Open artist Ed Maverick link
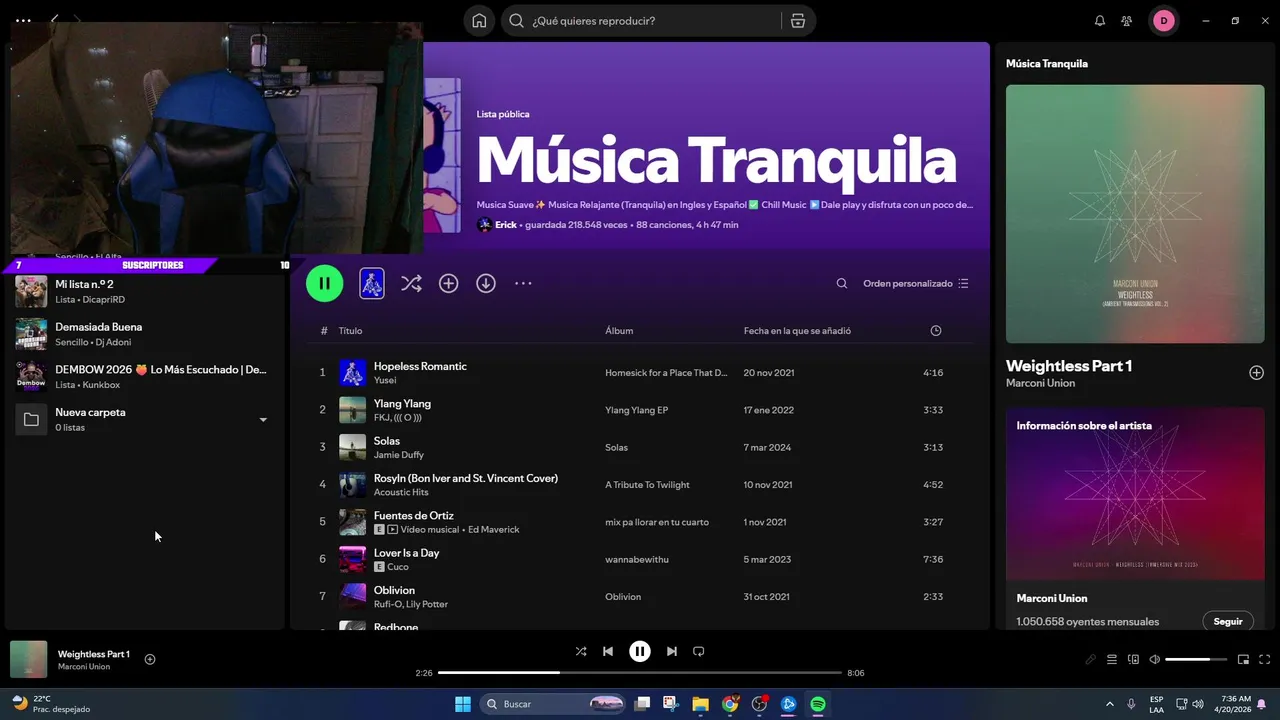Viewport: 1280px width, 720px height. pyautogui.click(x=494, y=530)
